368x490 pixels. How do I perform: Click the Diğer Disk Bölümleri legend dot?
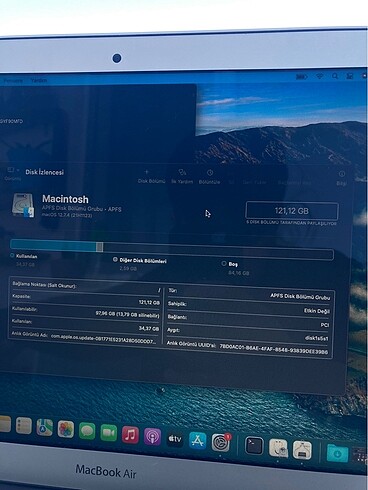[x=115, y=259]
